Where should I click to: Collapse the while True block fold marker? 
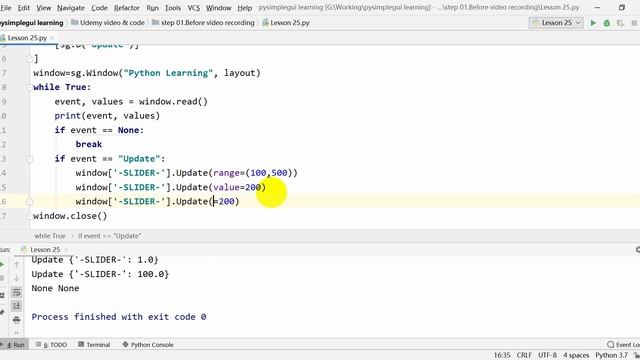click(x=29, y=87)
